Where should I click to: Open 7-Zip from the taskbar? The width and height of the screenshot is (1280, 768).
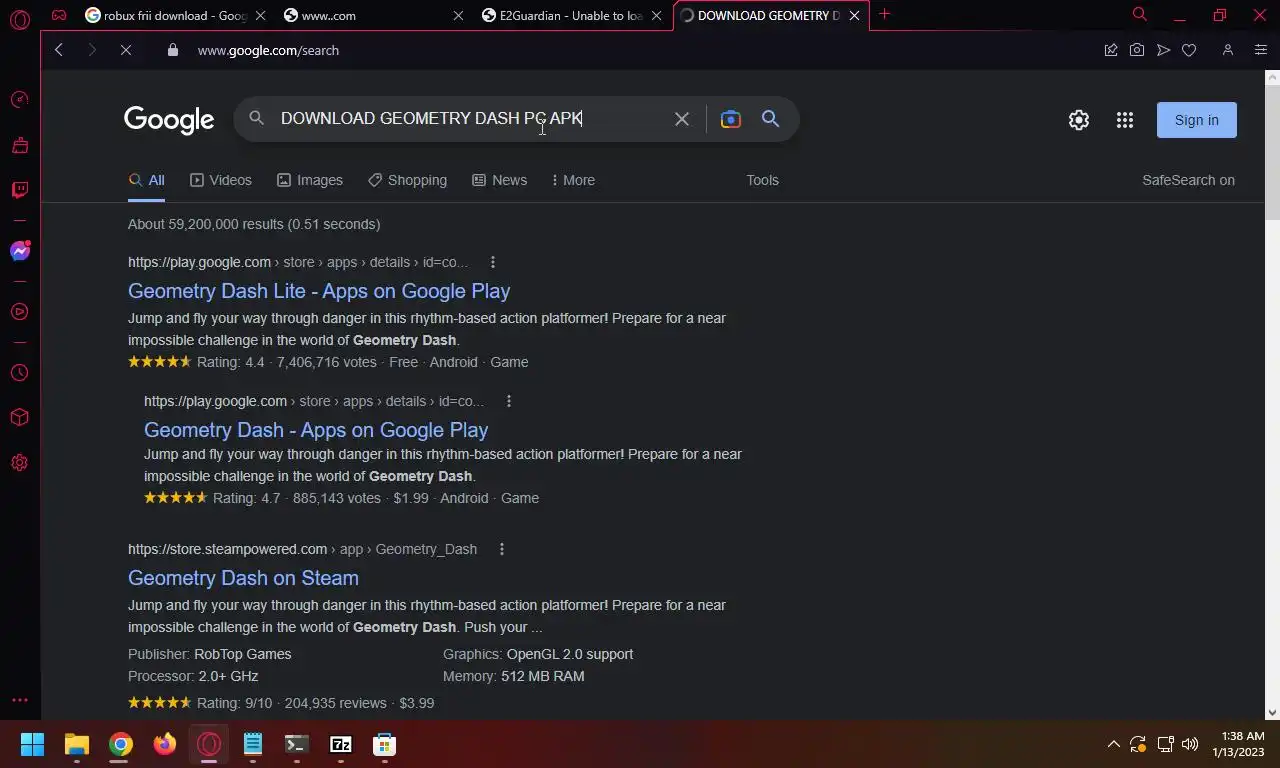tap(340, 744)
